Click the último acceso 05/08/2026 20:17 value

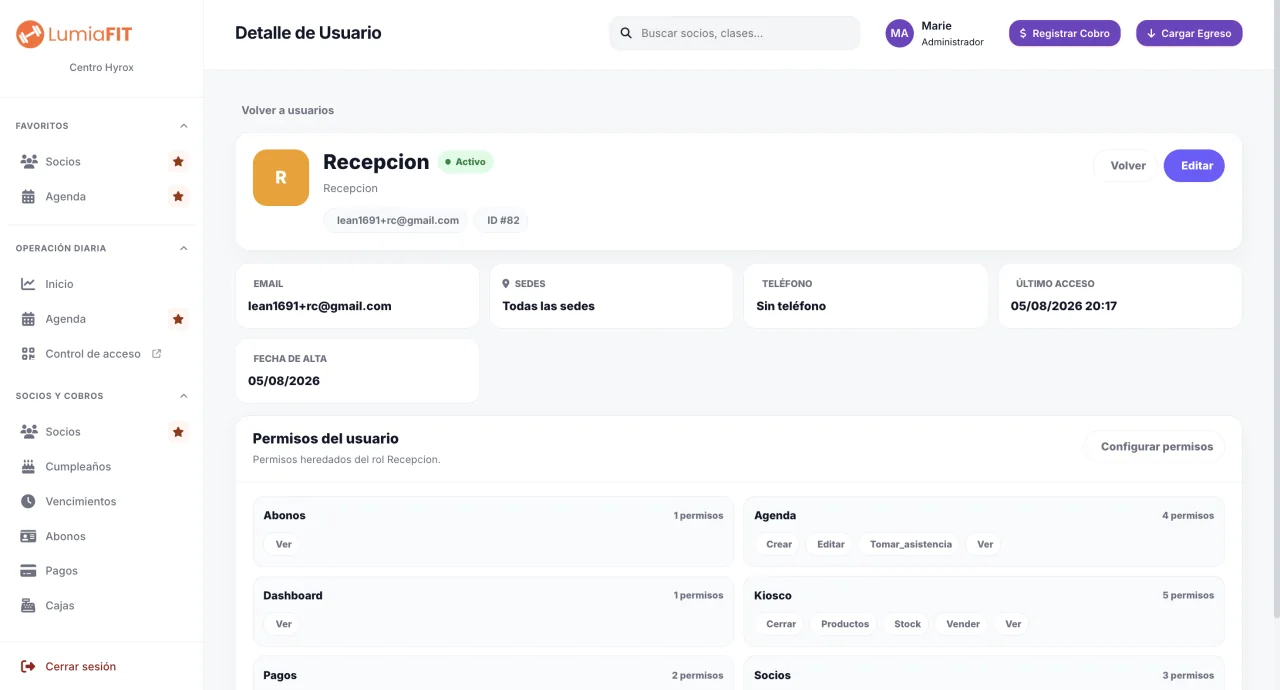pos(1063,306)
